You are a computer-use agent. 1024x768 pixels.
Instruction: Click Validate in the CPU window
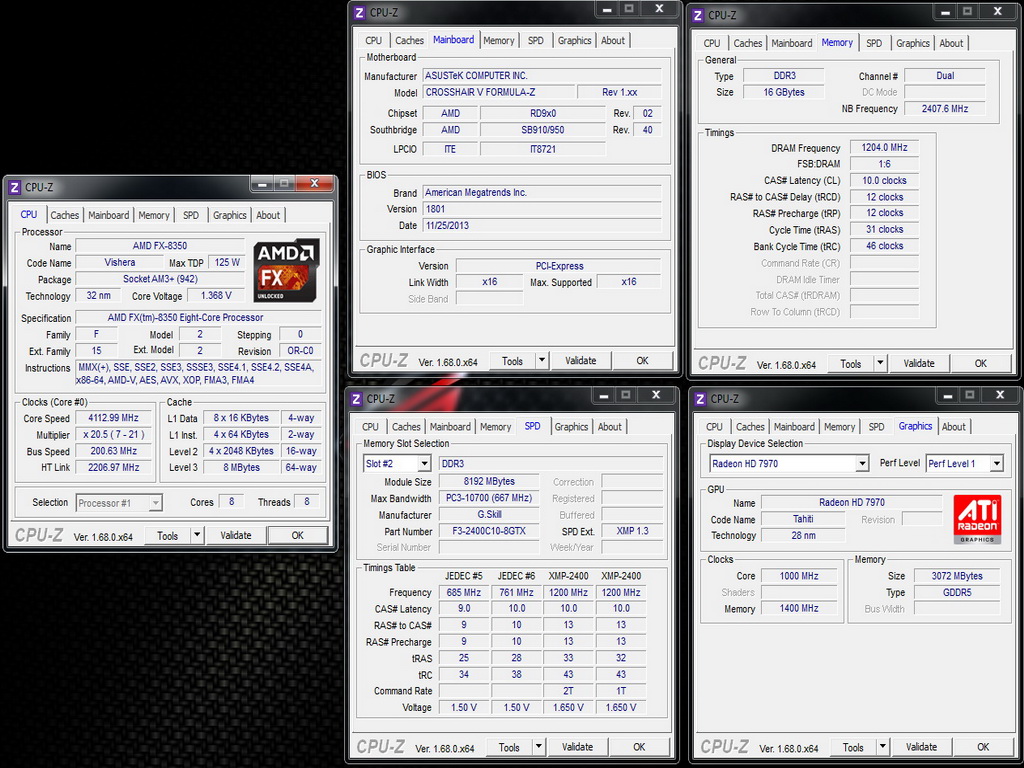(x=236, y=536)
